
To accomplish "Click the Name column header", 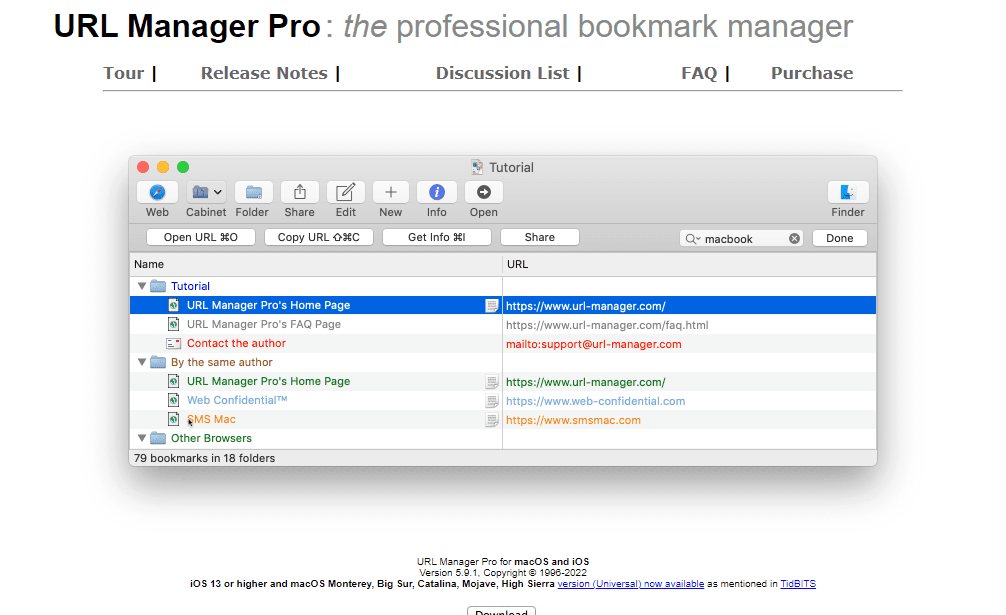I will pos(316,264).
